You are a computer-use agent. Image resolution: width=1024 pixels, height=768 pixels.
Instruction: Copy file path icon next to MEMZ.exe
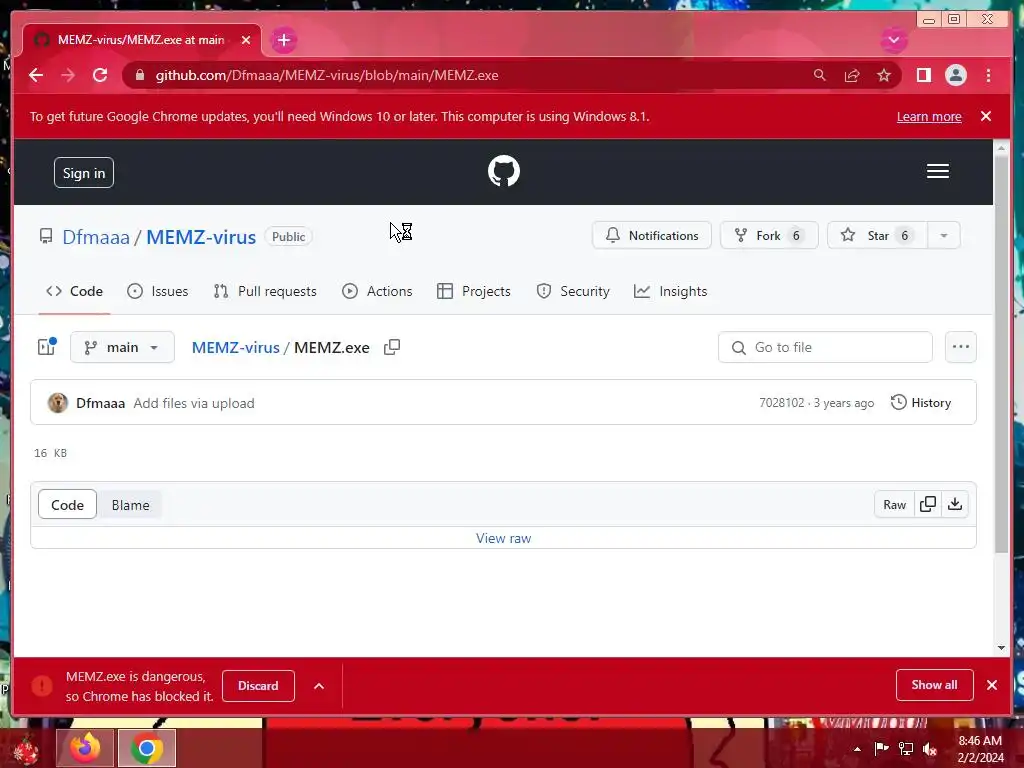pos(392,347)
